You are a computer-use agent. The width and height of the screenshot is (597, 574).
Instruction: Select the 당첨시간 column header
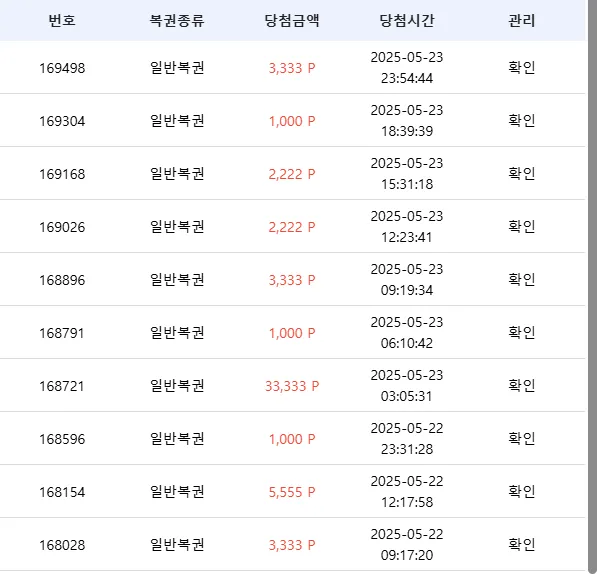point(407,20)
